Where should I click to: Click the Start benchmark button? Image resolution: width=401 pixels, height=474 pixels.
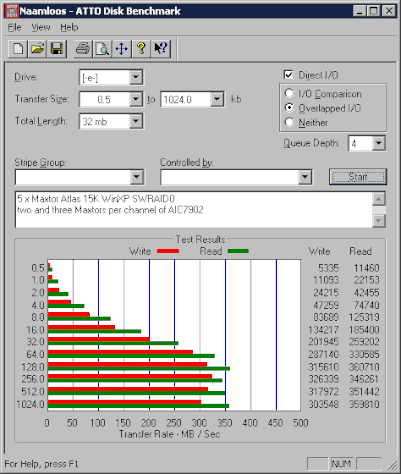coord(358,176)
